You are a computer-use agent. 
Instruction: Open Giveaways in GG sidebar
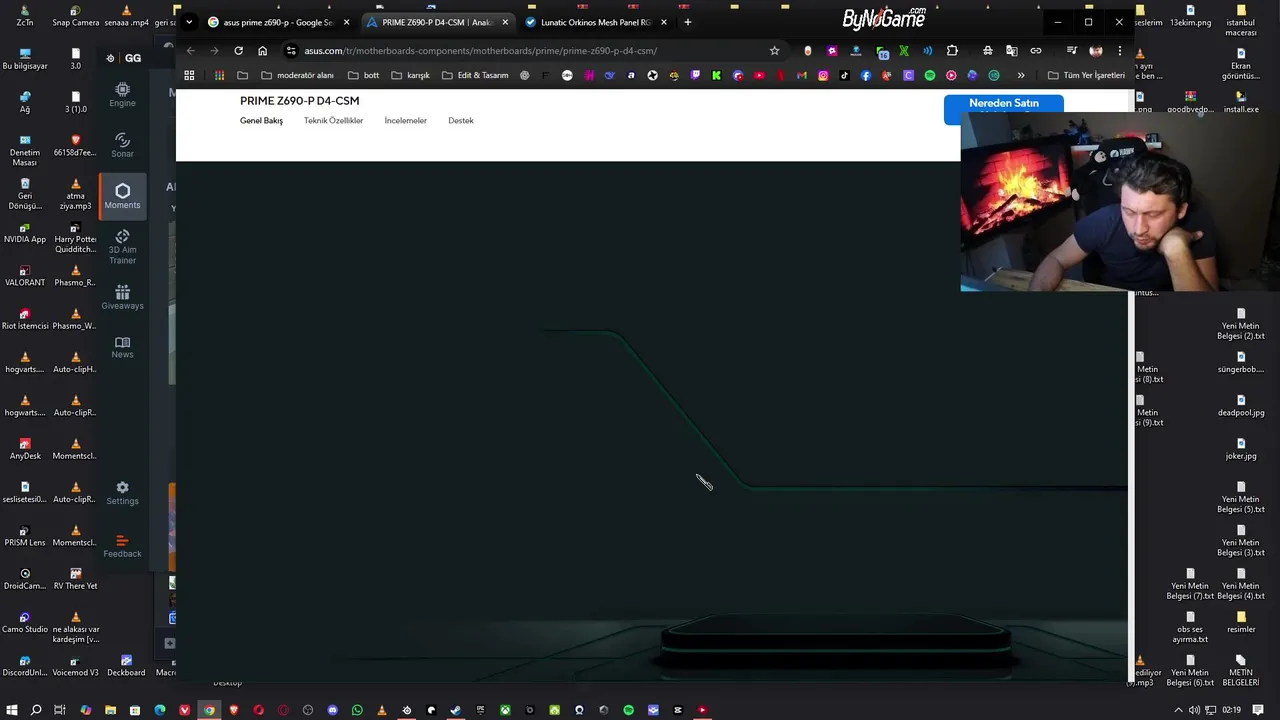click(x=122, y=297)
